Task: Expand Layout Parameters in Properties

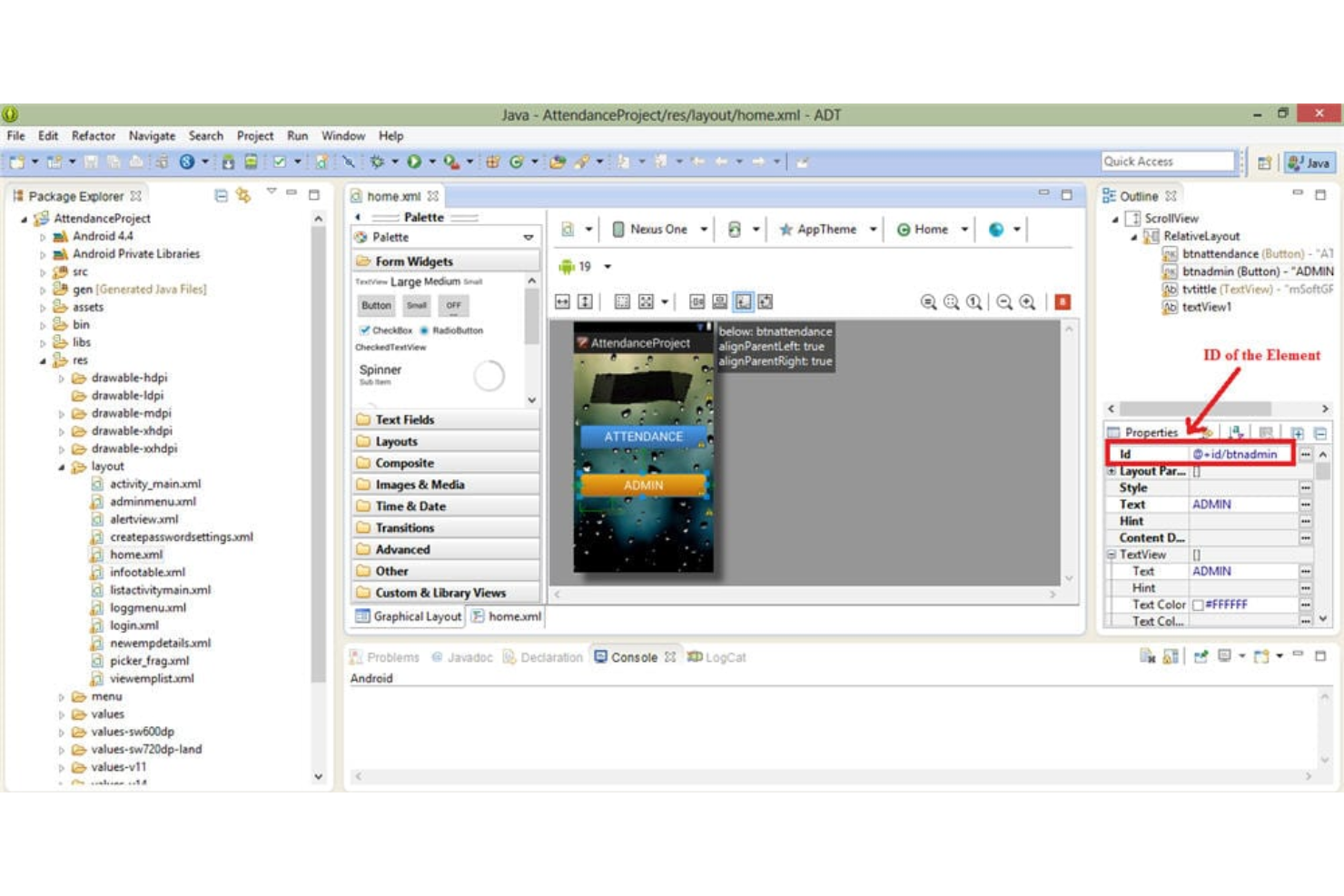Action: 1112,471
